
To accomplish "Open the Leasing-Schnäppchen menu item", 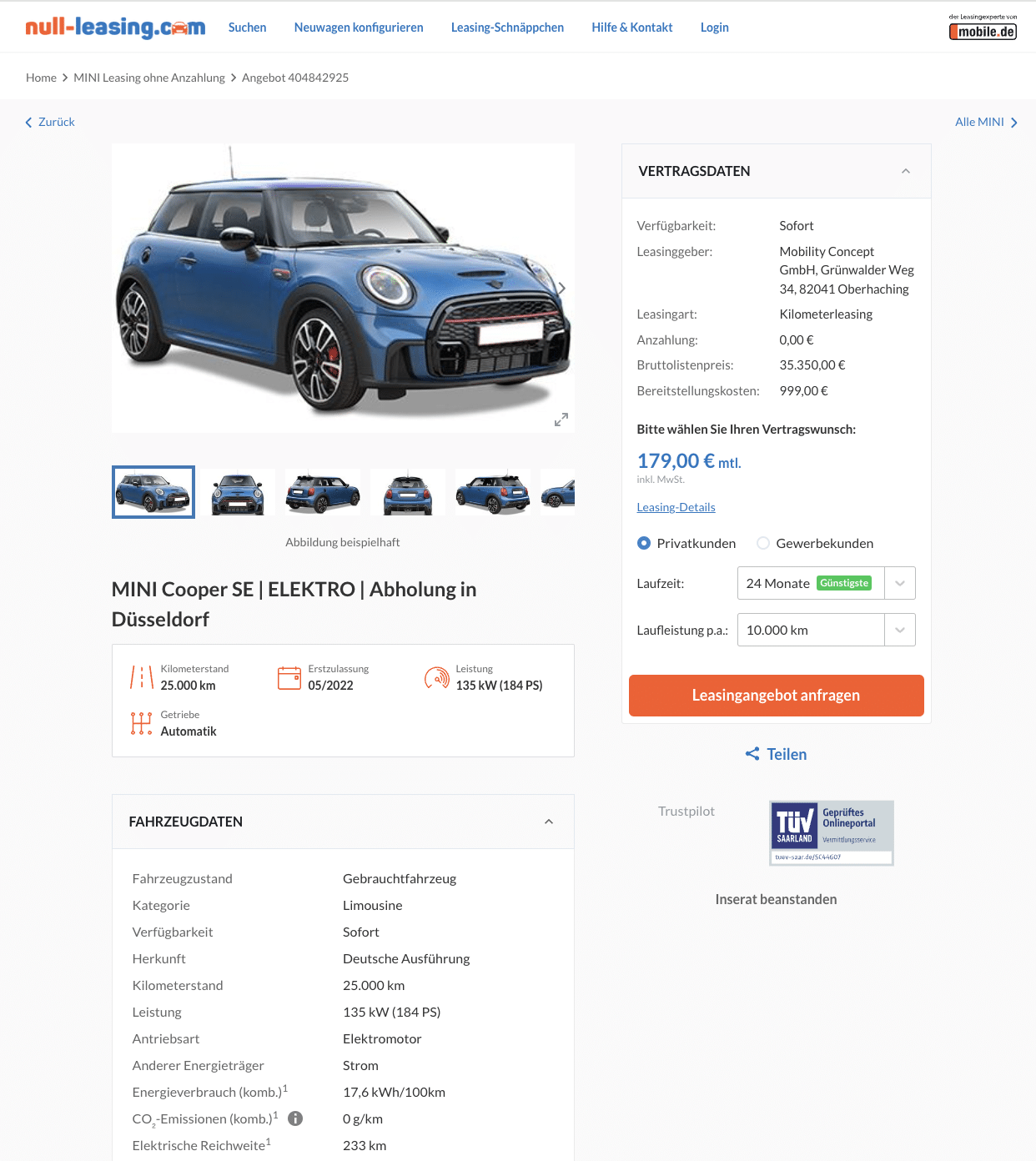I will coord(507,28).
